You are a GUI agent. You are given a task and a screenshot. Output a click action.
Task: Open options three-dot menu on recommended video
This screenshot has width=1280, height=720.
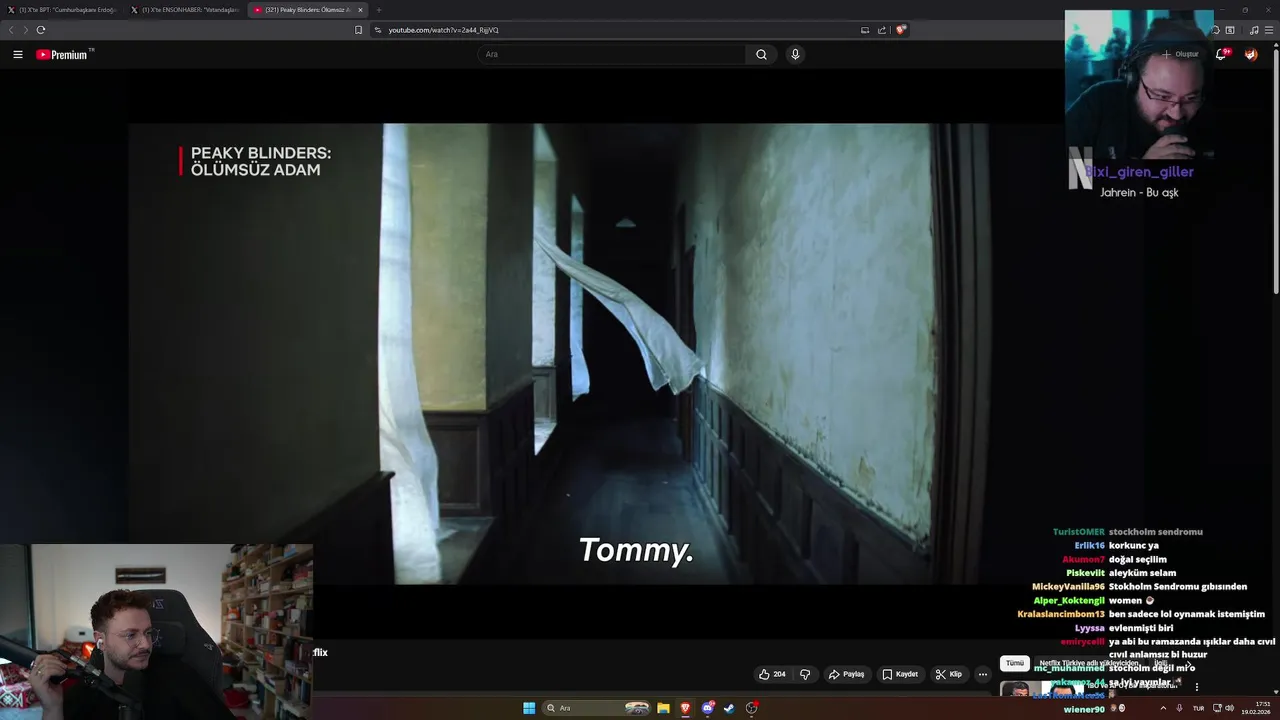click(1196, 687)
